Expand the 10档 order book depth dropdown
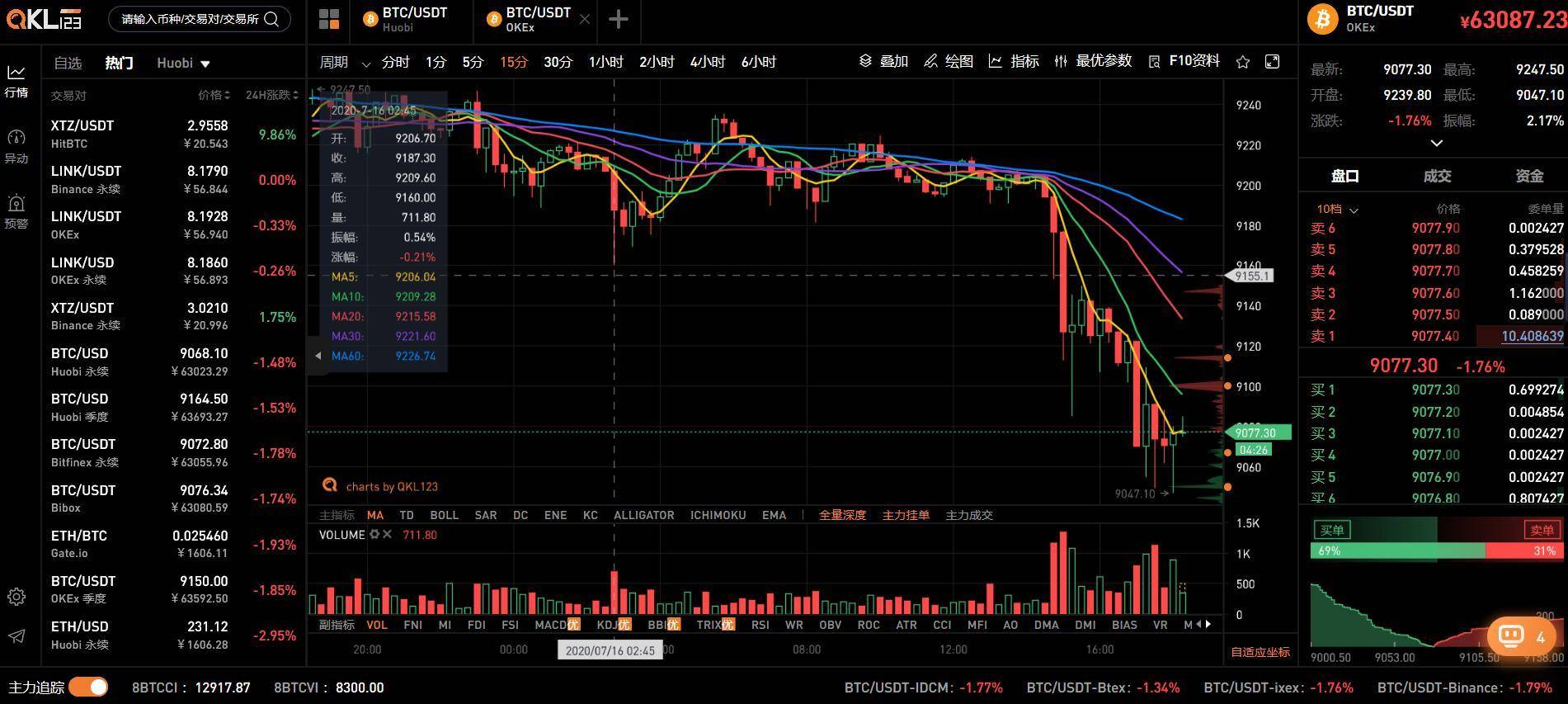 [1336, 209]
